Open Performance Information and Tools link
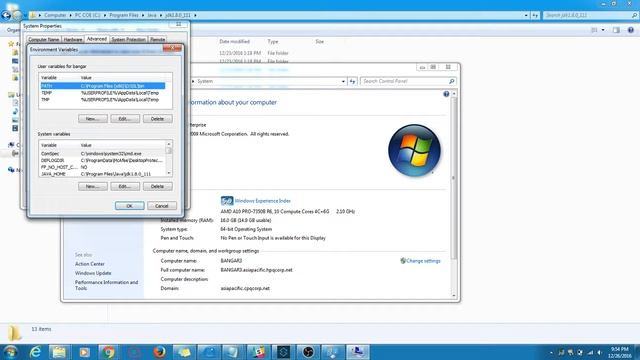640x360 pixels. [107, 285]
